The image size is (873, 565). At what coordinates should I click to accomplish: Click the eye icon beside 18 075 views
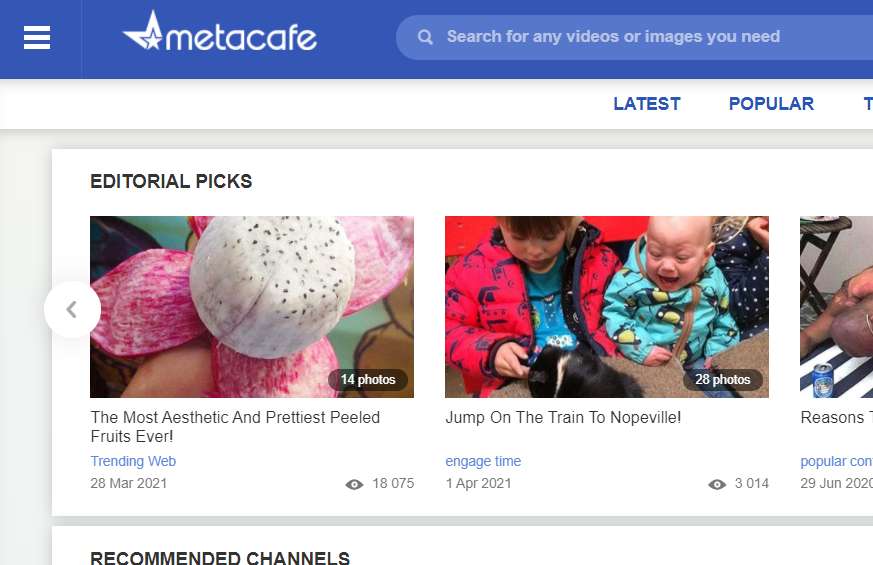354,484
